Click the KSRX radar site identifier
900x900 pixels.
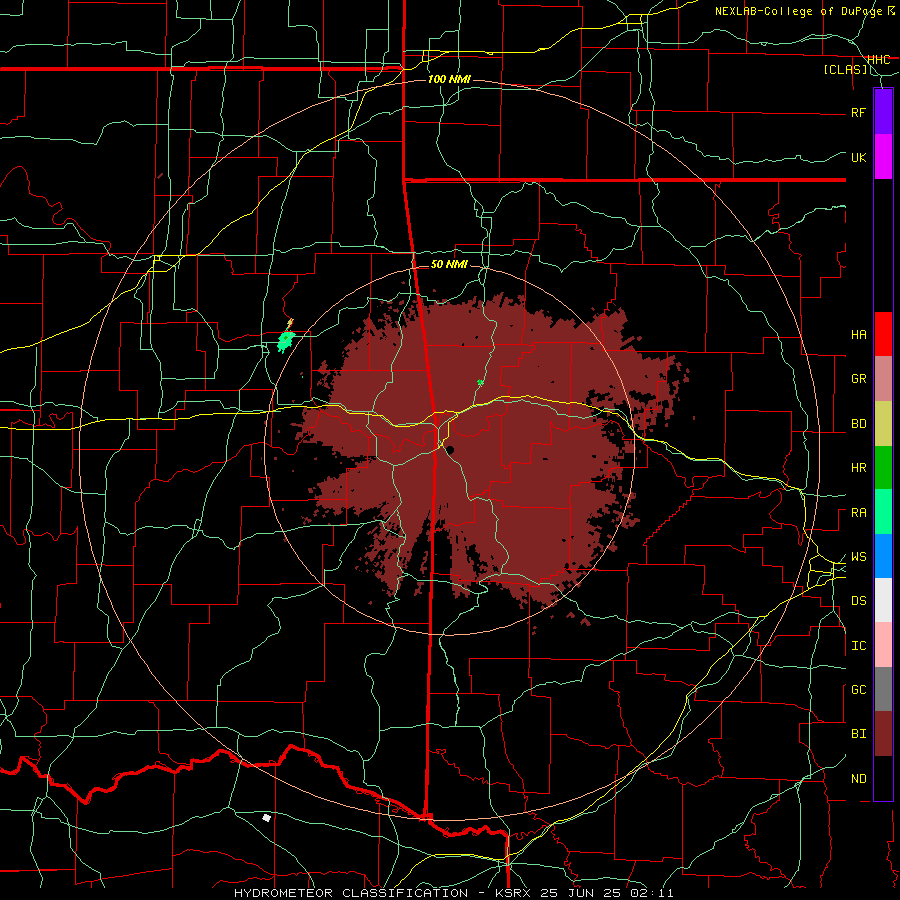point(511,893)
